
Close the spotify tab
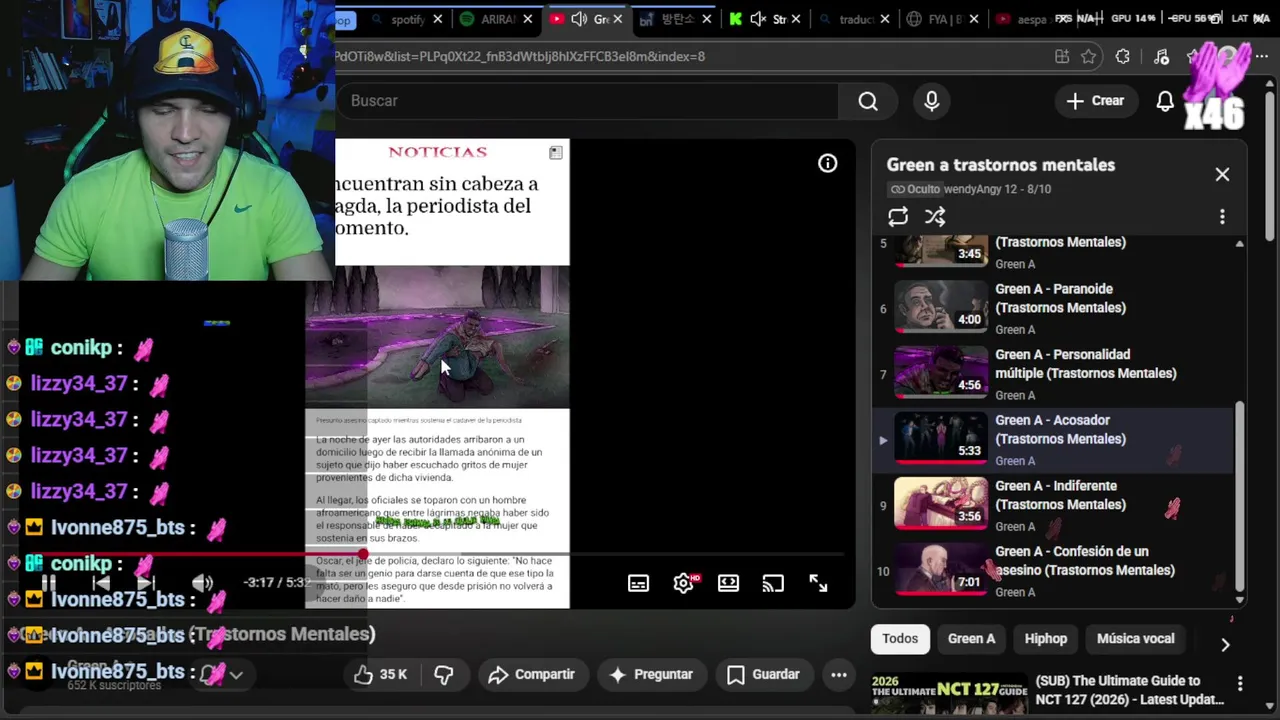point(439,19)
